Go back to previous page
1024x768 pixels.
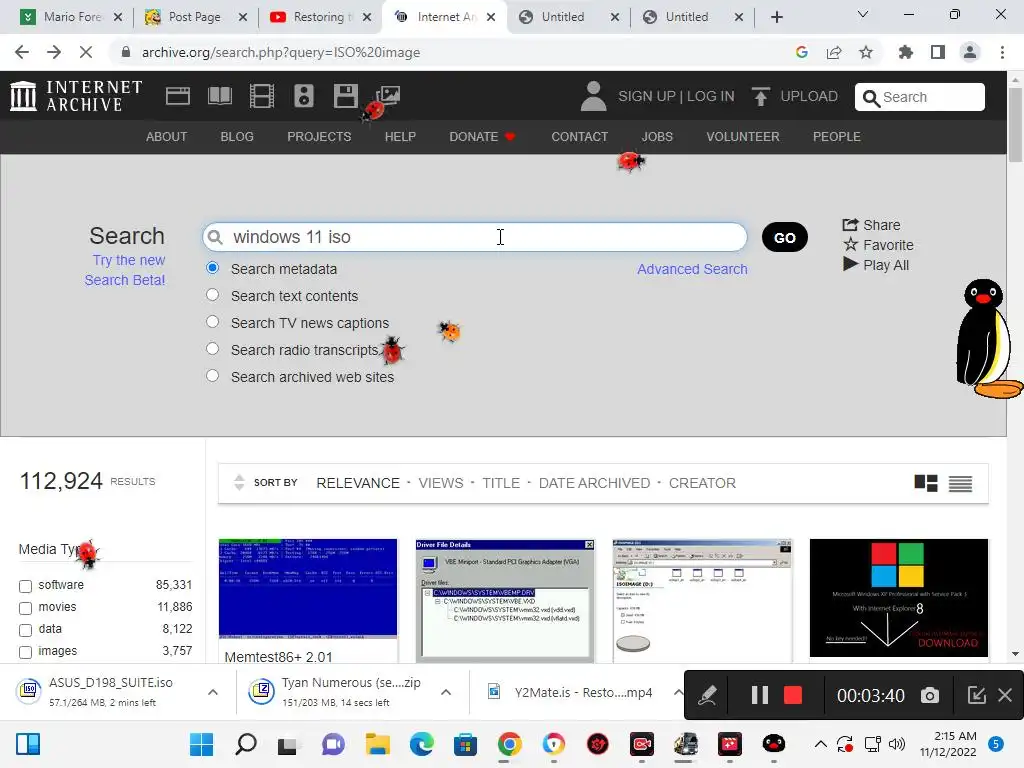point(22,52)
